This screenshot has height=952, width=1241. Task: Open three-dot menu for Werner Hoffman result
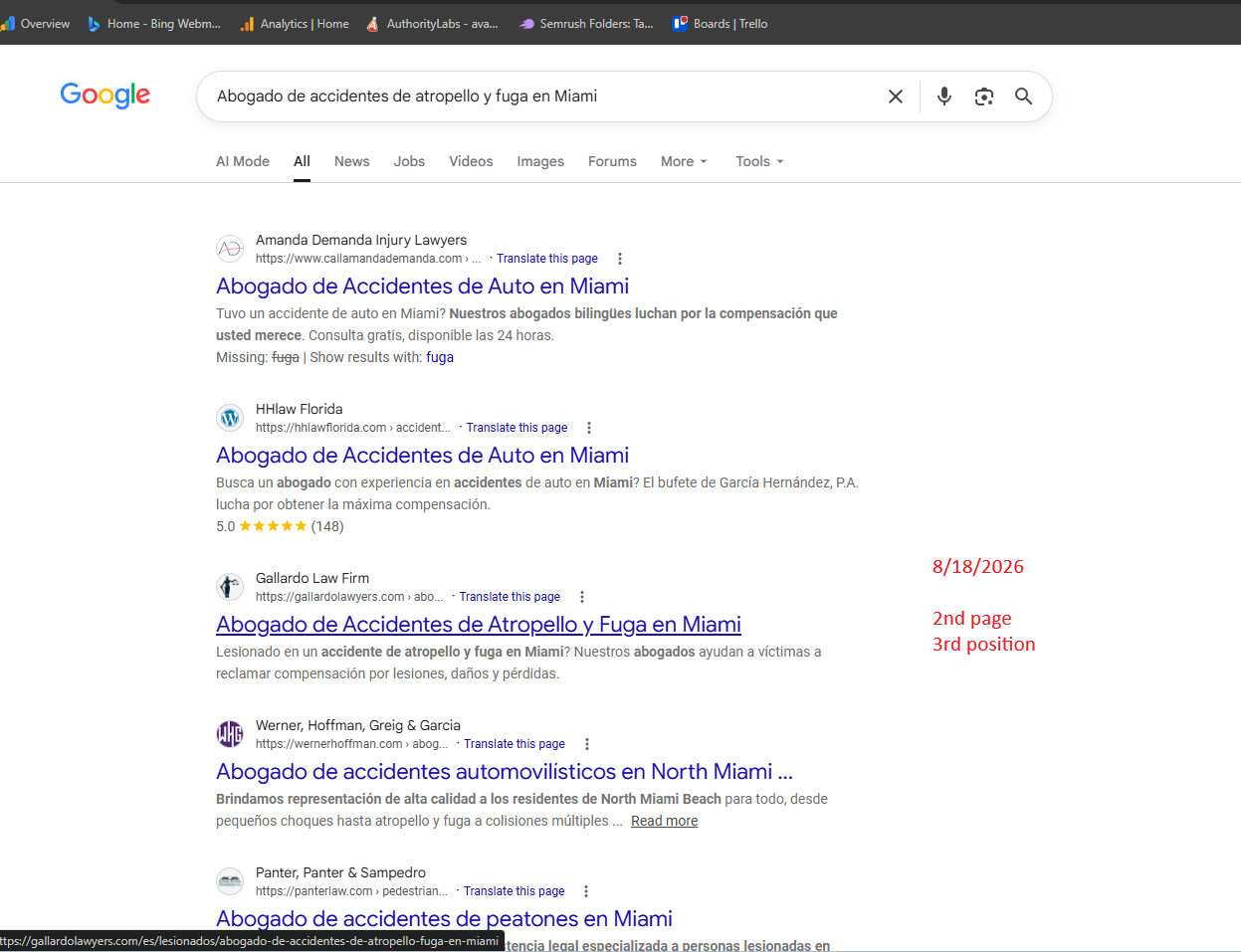click(587, 744)
